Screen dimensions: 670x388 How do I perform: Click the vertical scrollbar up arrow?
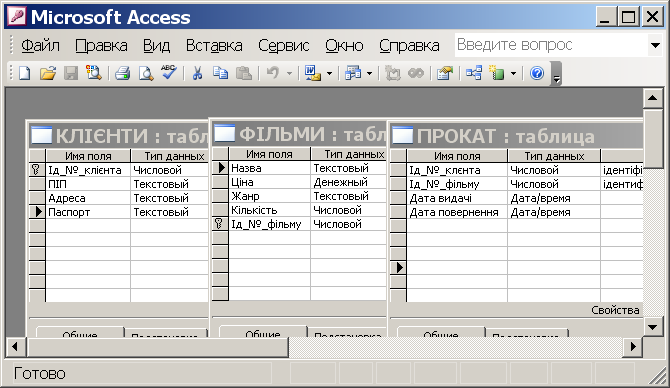coord(652,98)
